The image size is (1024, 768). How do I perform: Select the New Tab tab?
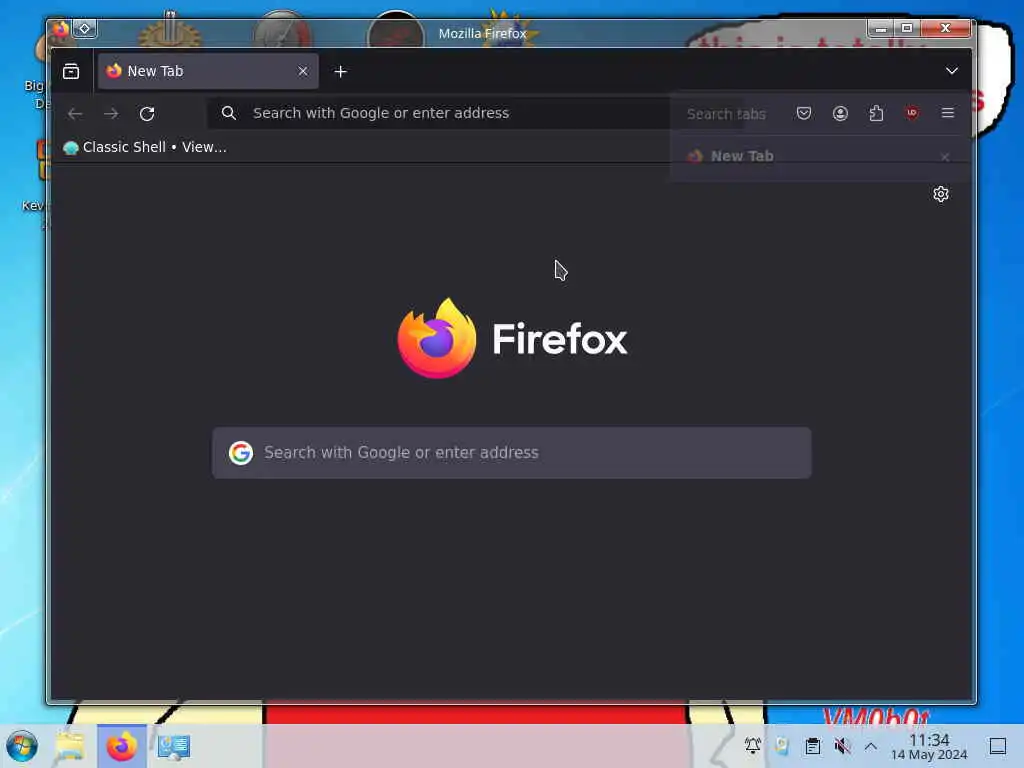(208, 71)
